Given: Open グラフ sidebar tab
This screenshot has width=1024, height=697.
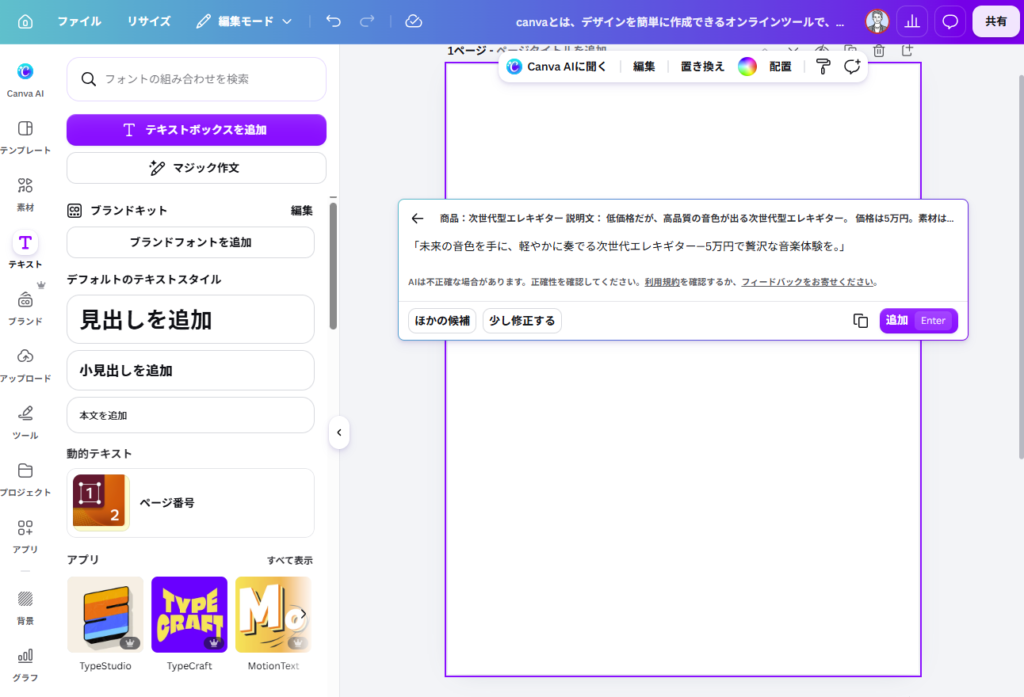Looking at the screenshot, I should [x=25, y=664].
